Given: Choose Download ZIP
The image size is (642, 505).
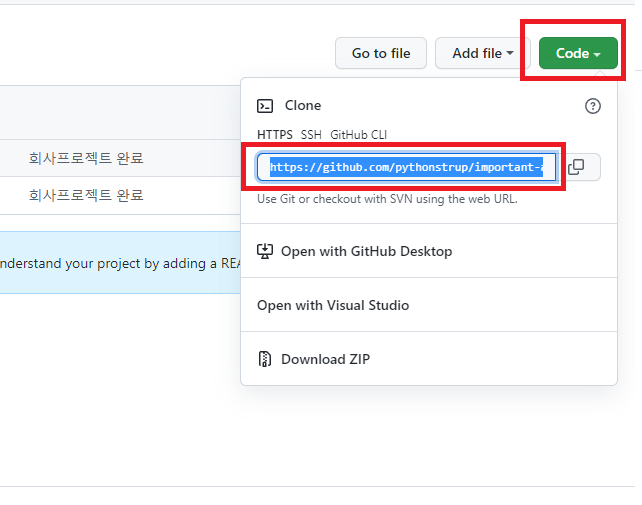Looking at the screenshot, I should pos(429,359).
